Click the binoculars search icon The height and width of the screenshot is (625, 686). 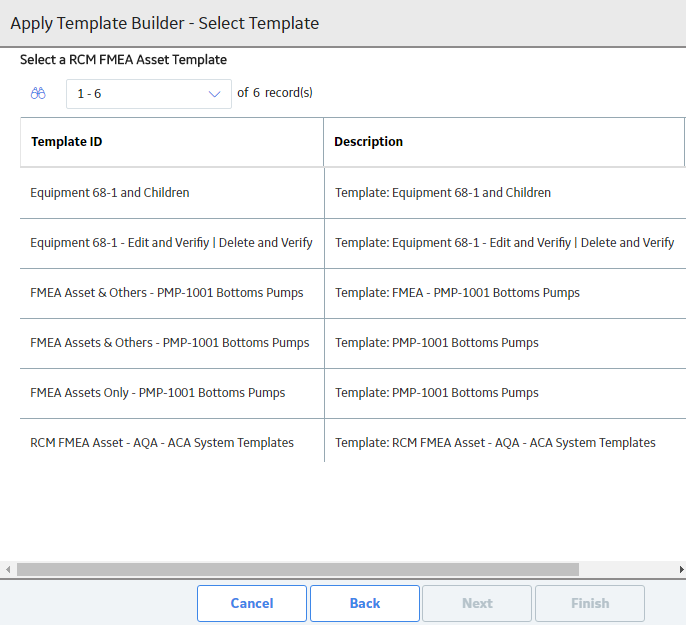38,93
